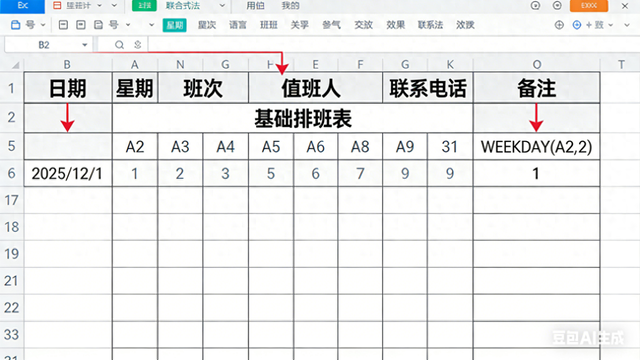Select the highlighted green 星期 ribbon tab
This screenshot has width=640, height=360.
(175, 25)
